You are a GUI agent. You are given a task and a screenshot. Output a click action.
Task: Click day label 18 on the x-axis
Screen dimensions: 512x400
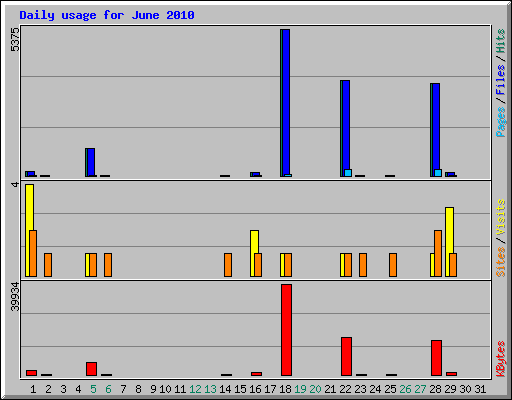tap(285, 389)
